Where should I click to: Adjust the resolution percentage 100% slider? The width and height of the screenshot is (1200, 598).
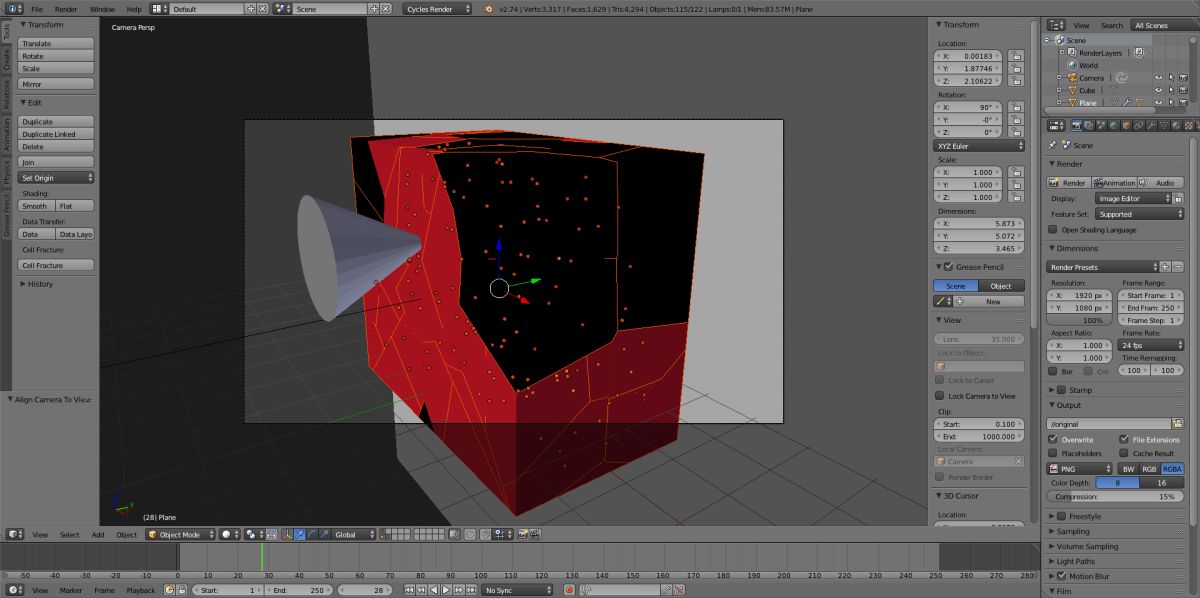tap(1078, 320)
